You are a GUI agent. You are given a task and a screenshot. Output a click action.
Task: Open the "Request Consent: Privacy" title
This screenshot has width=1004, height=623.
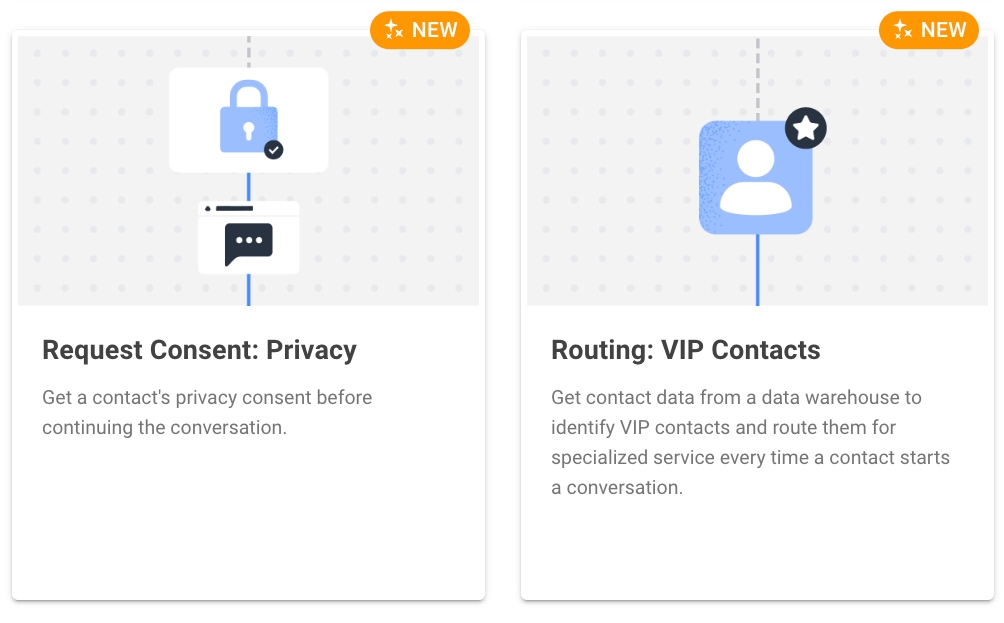(199, 350)
